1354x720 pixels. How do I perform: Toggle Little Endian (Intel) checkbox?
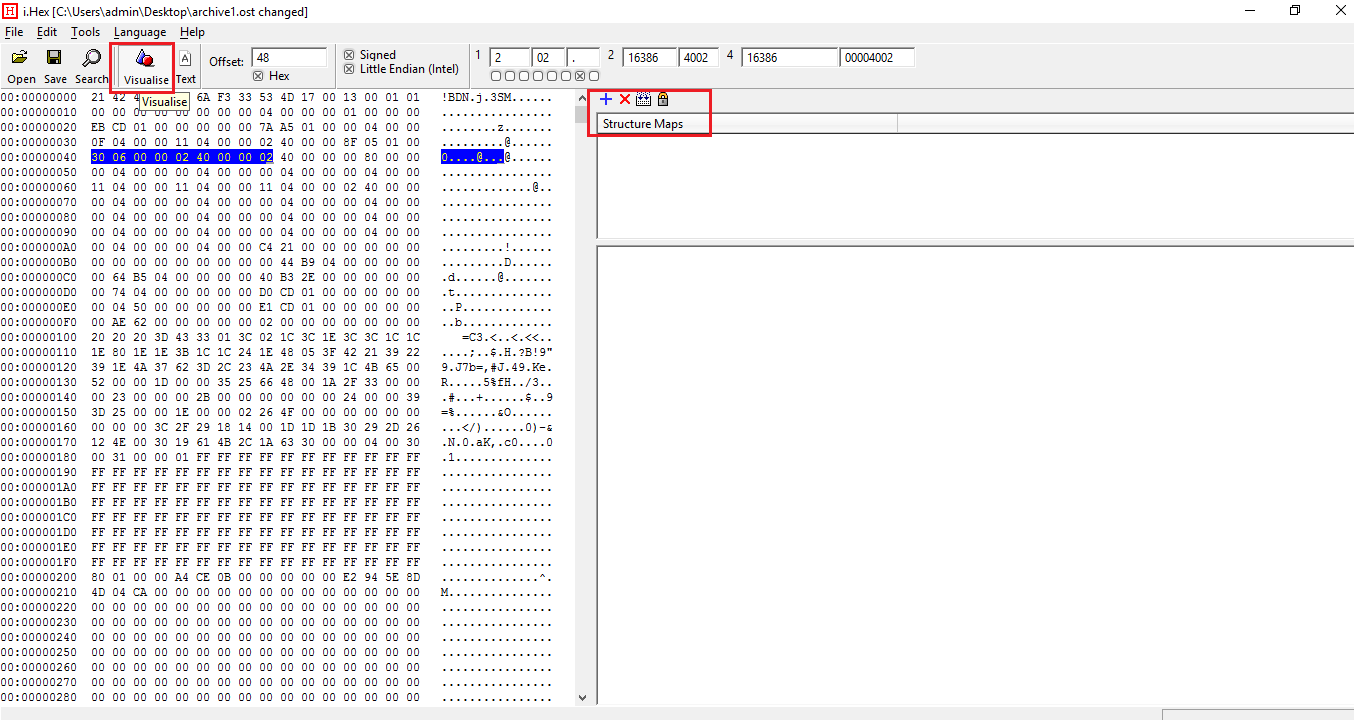point(349,69)
